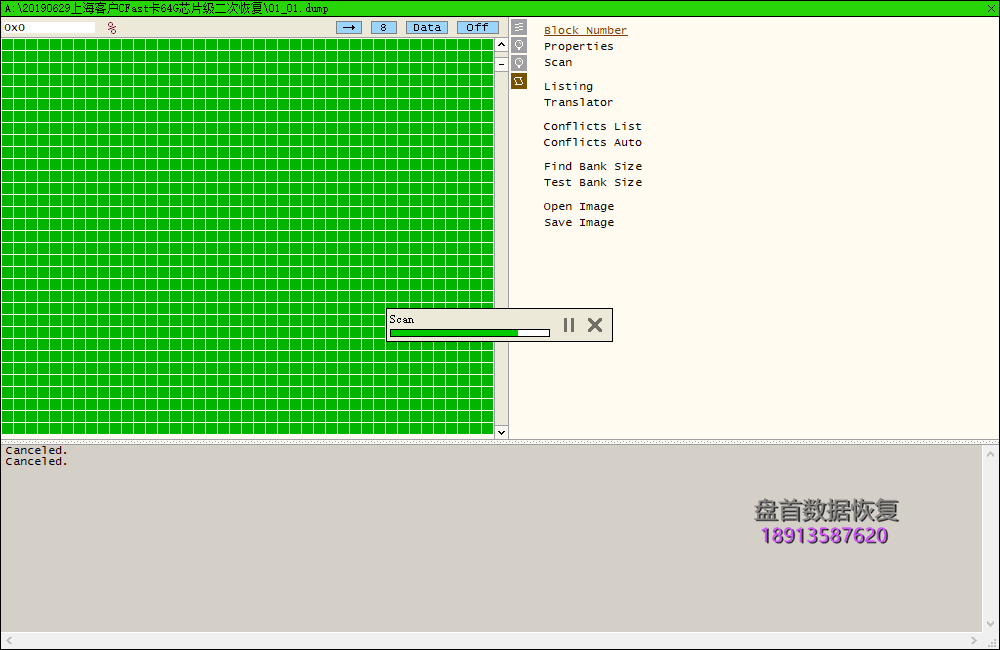Click the block map scroll-up arrow
This screenshot has width=1000, height=650.
[501, 45]
